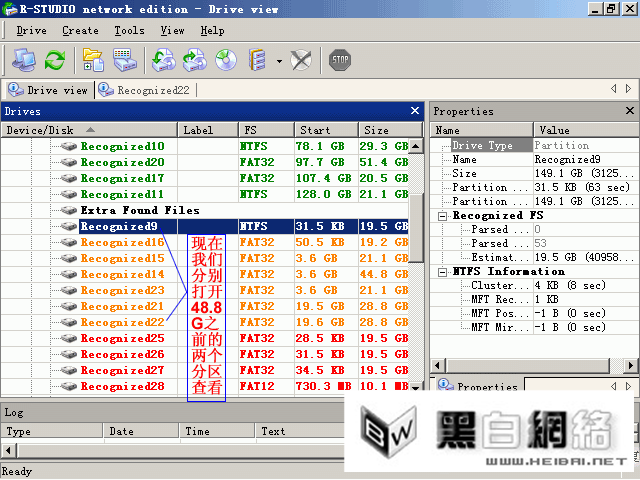Screen dimensions: 640x480
Task: Collapse the NTFS Information property group
Action: [442, 272]
